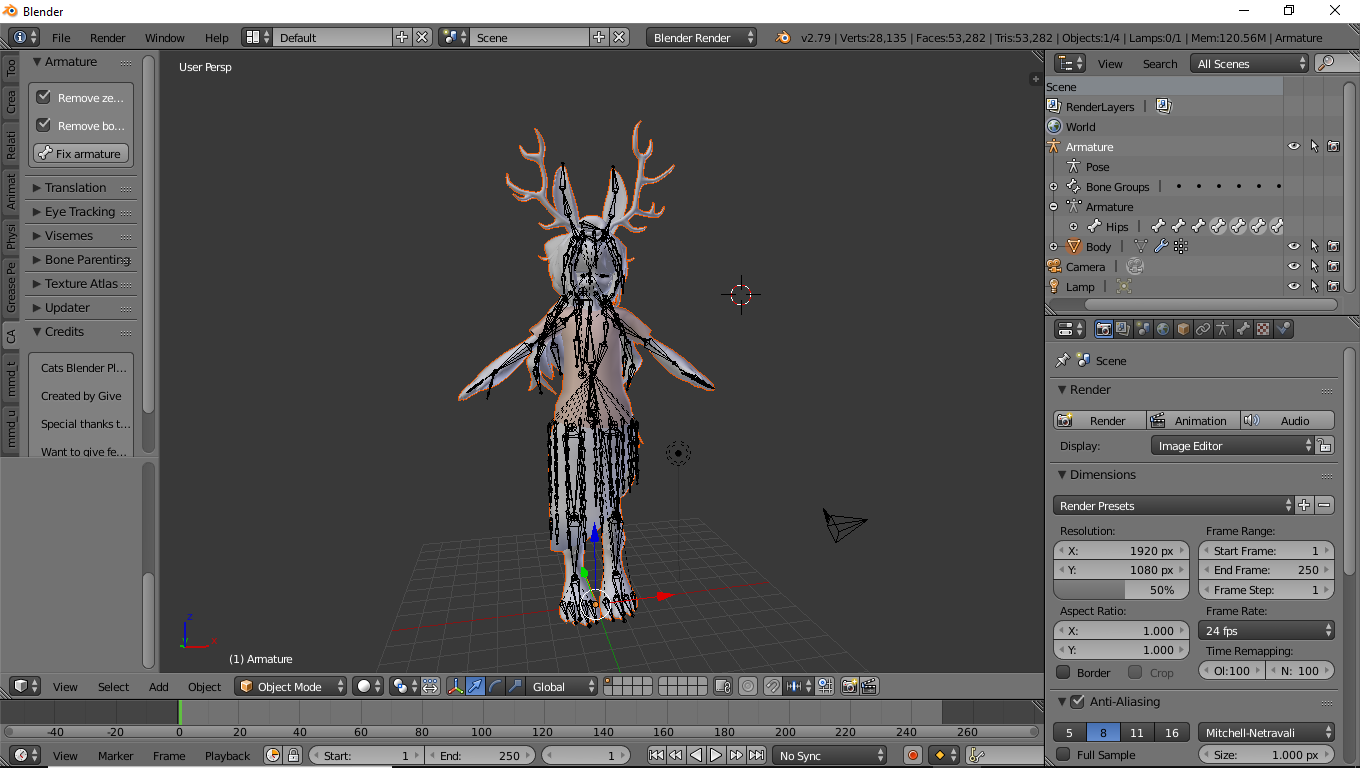Click the Animation render button

1194,420
